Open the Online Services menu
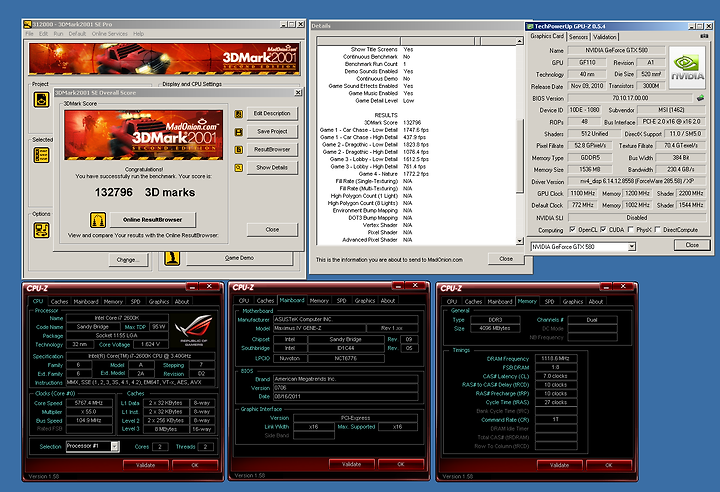The image size is (720, 492). tap(110, 34)
